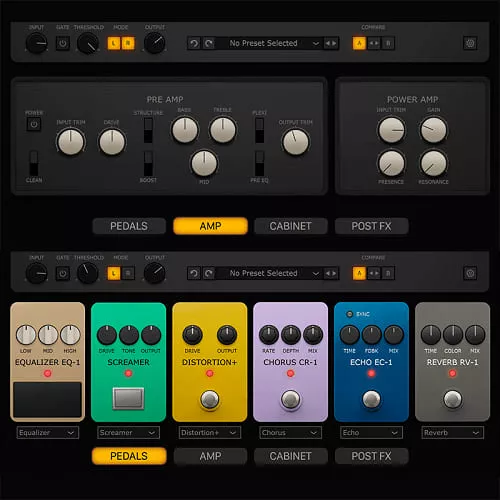Flip the Clean switch in Pre Amp
This screenshot has width=500, height=500.
click(x=34, y=163)
